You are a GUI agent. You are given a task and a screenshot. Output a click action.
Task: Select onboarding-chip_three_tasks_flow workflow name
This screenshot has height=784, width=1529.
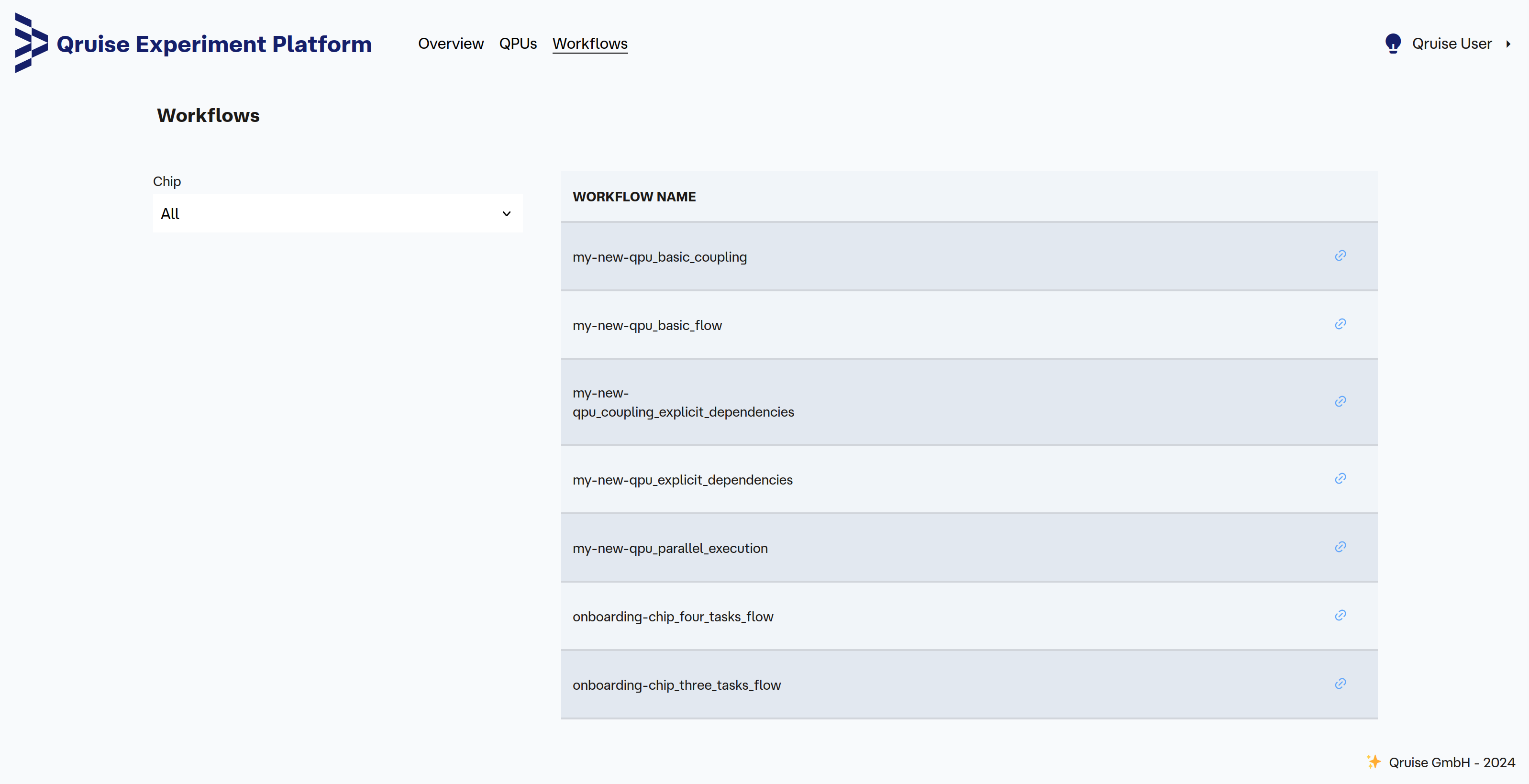[x=676, y=685]
